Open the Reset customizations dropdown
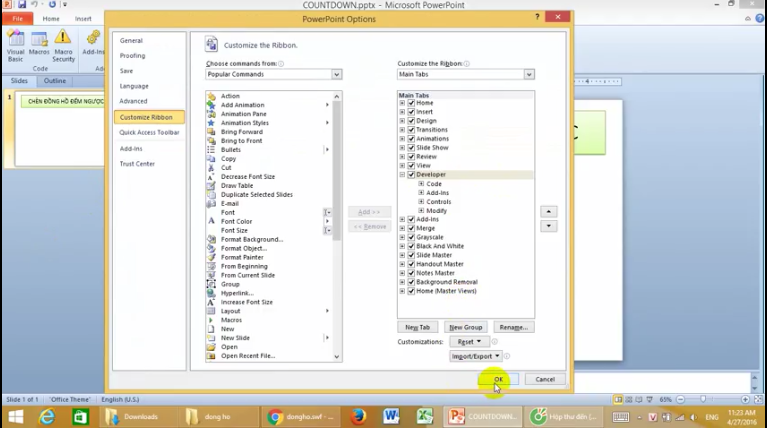767x430 pixels. (x=469, y=341)
